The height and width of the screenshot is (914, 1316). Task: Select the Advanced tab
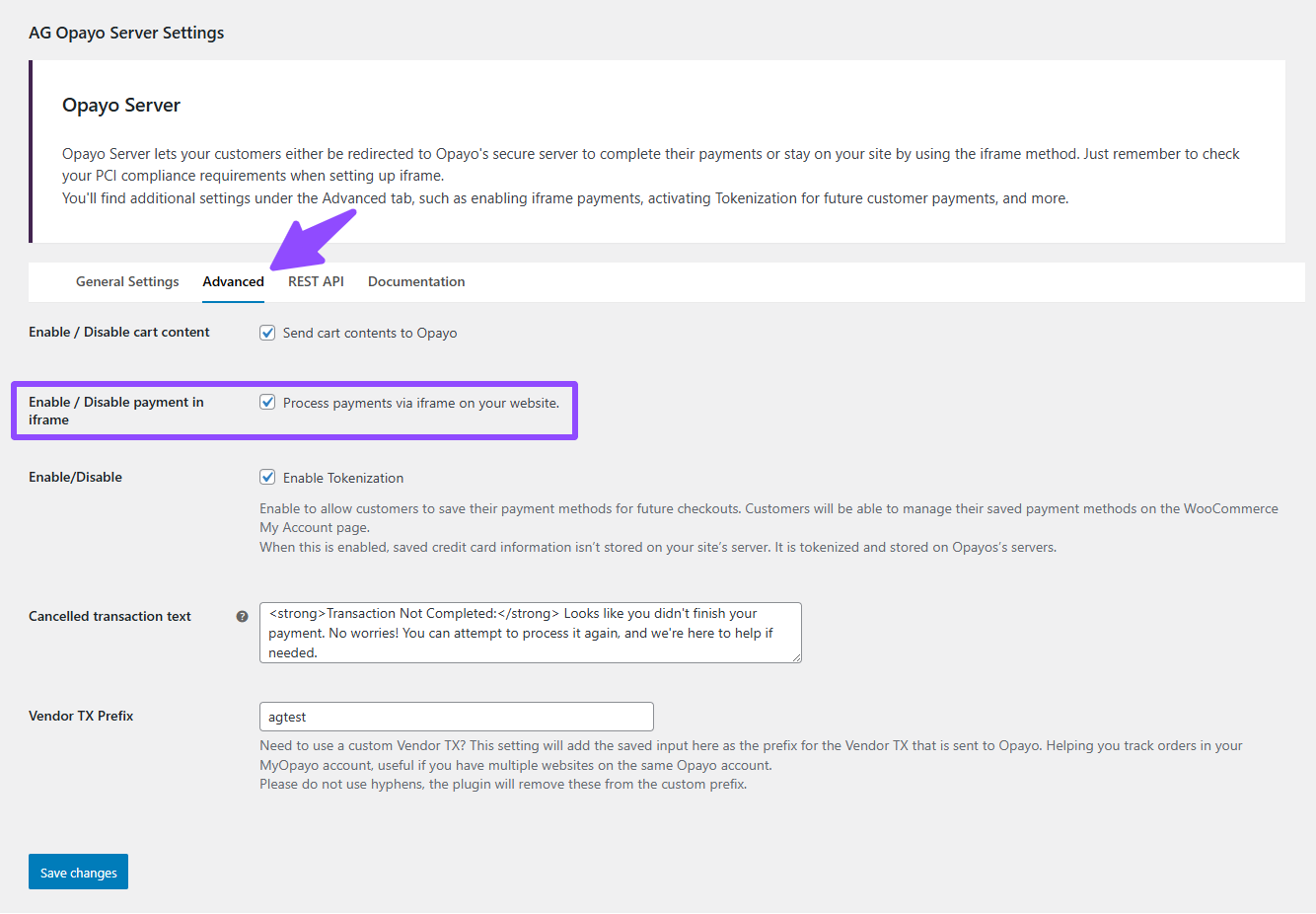click(233, 281)
